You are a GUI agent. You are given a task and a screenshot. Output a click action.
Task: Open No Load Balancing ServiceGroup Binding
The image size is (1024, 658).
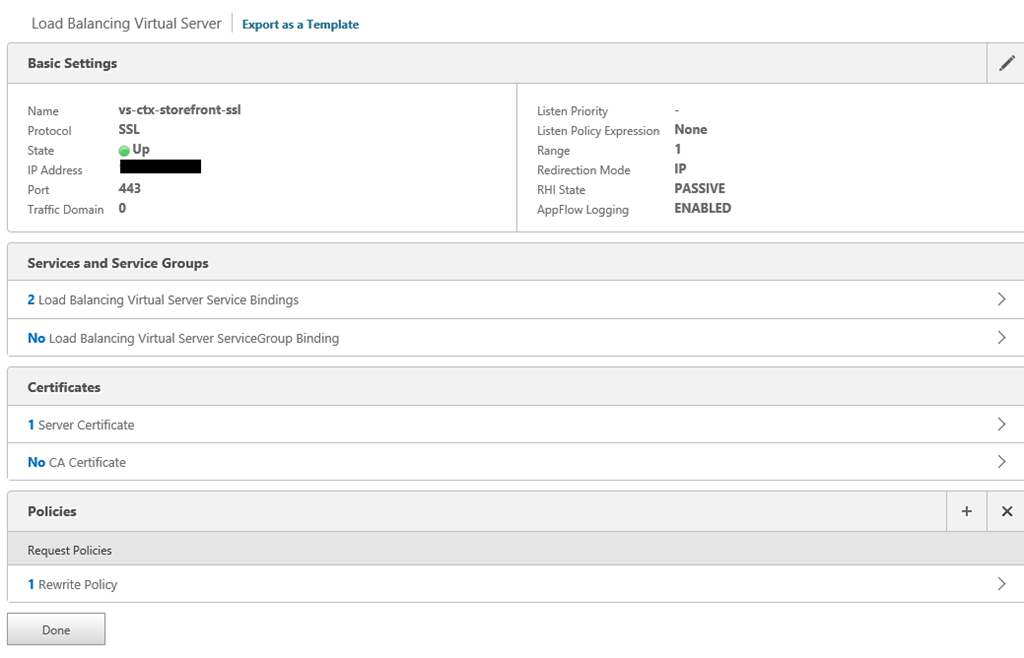pos(183,338)
